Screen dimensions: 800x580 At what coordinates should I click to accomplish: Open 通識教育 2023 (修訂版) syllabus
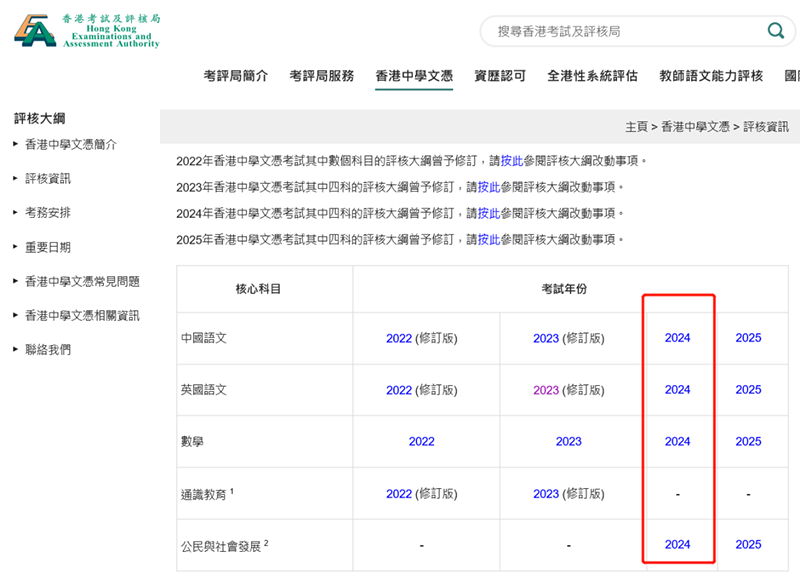coord(546,494)
